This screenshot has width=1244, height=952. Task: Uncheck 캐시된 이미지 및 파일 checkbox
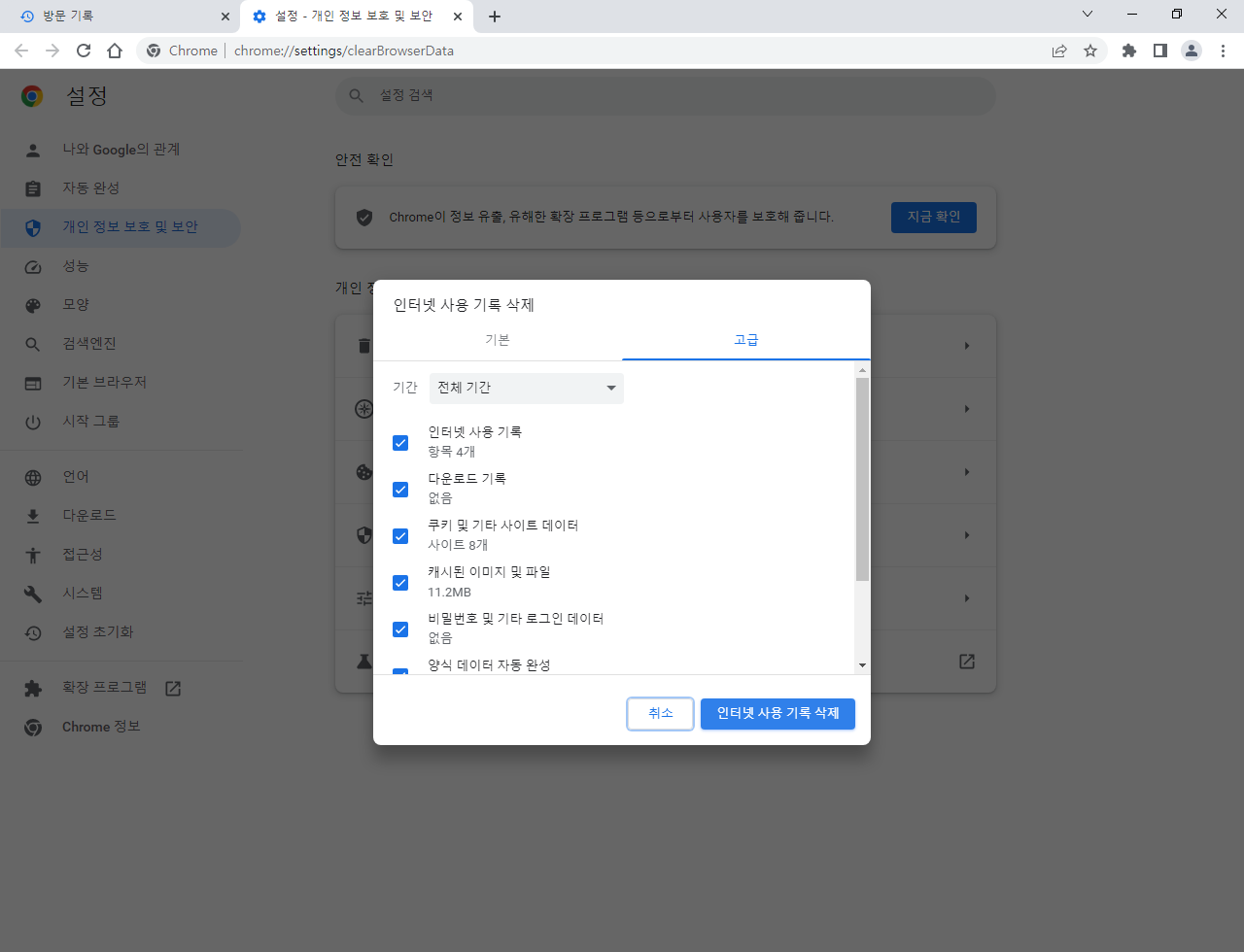point(400,583)
